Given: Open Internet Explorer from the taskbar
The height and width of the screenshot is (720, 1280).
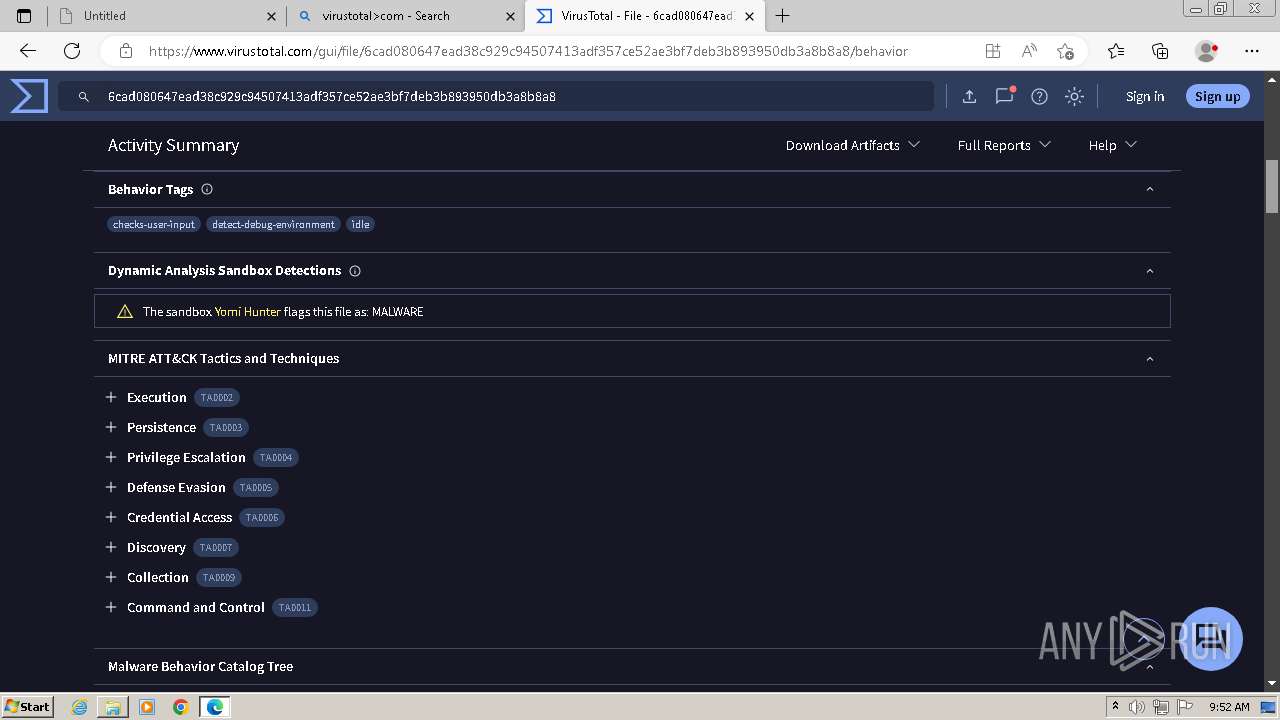Looking at the screenshot, I should point(80,707).
